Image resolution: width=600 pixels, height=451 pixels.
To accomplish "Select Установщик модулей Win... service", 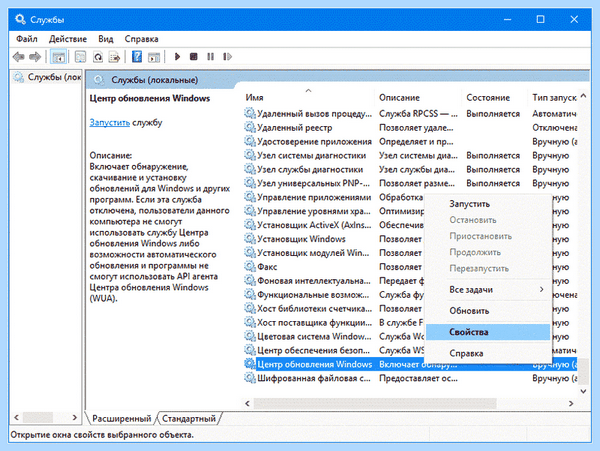I will coord(334,252).
